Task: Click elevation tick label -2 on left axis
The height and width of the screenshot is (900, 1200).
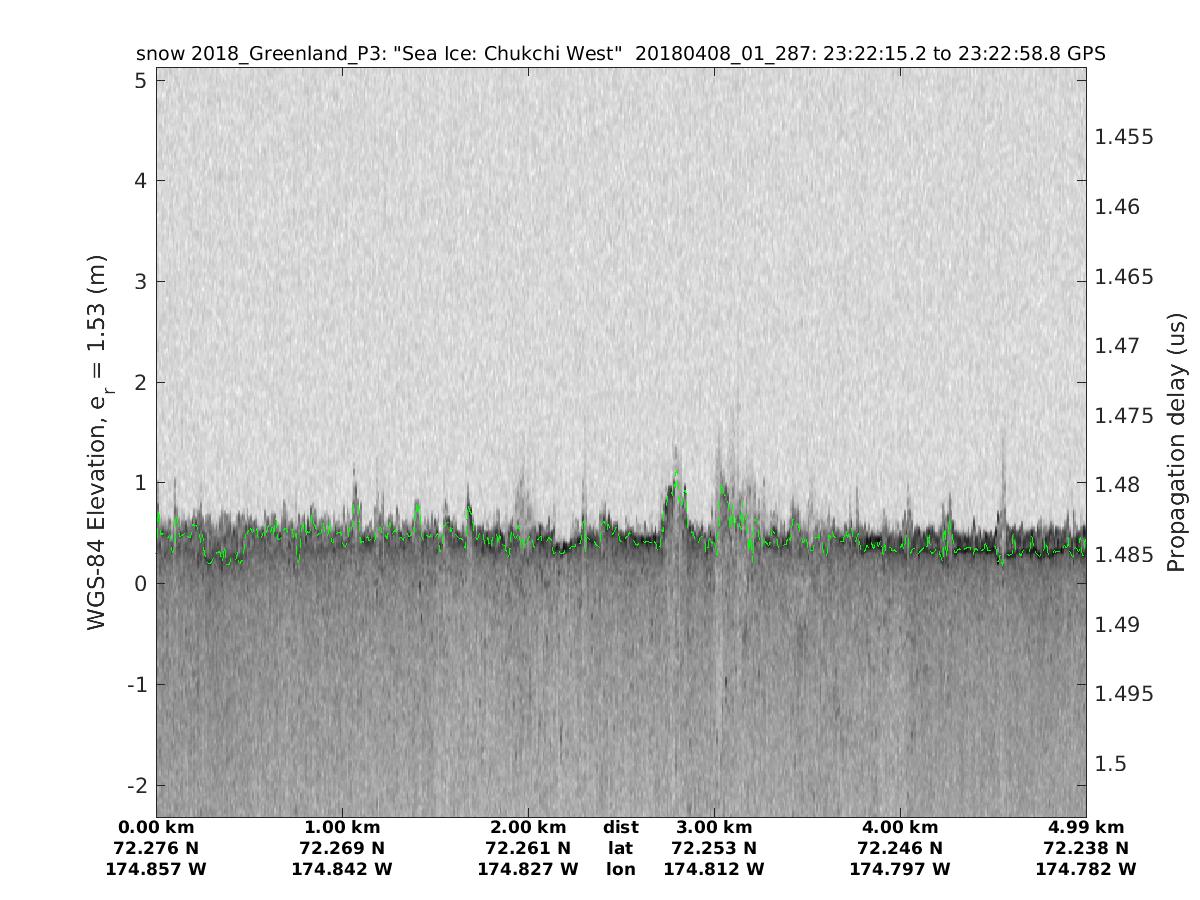Action: (x=137, y=784)
